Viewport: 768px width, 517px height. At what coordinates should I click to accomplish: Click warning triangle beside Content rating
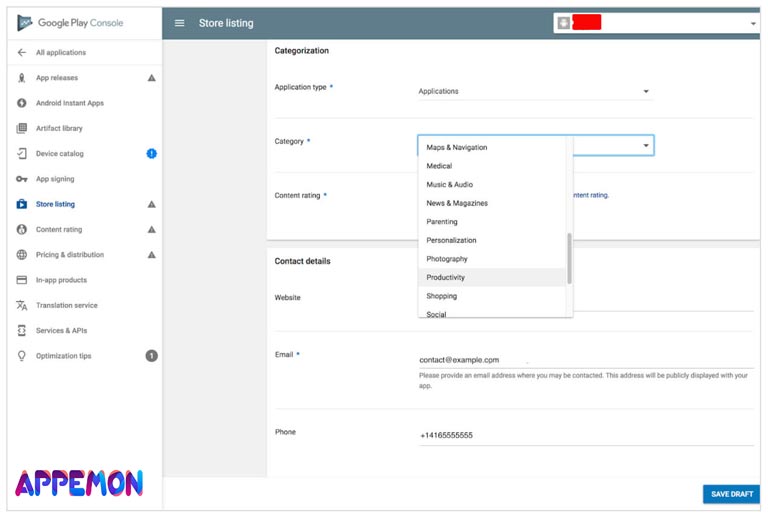[152, 229]
